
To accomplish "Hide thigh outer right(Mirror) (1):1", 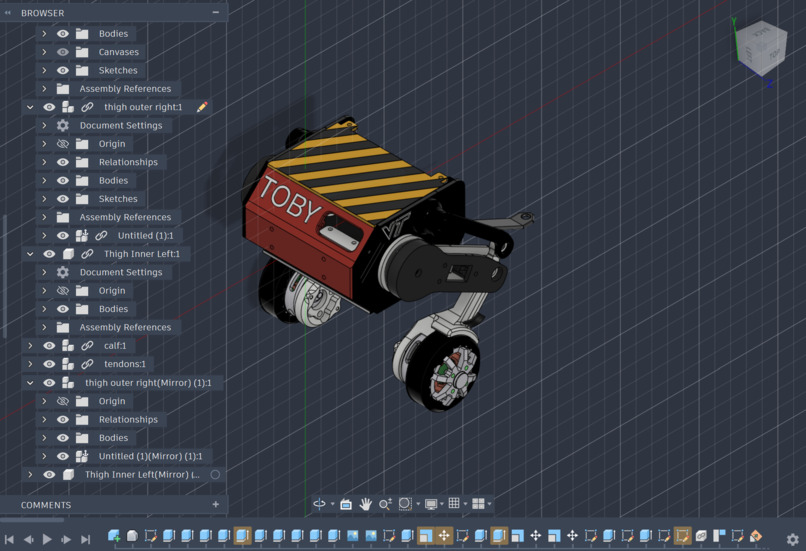I will pyautogui.click(x=49, y=383).
